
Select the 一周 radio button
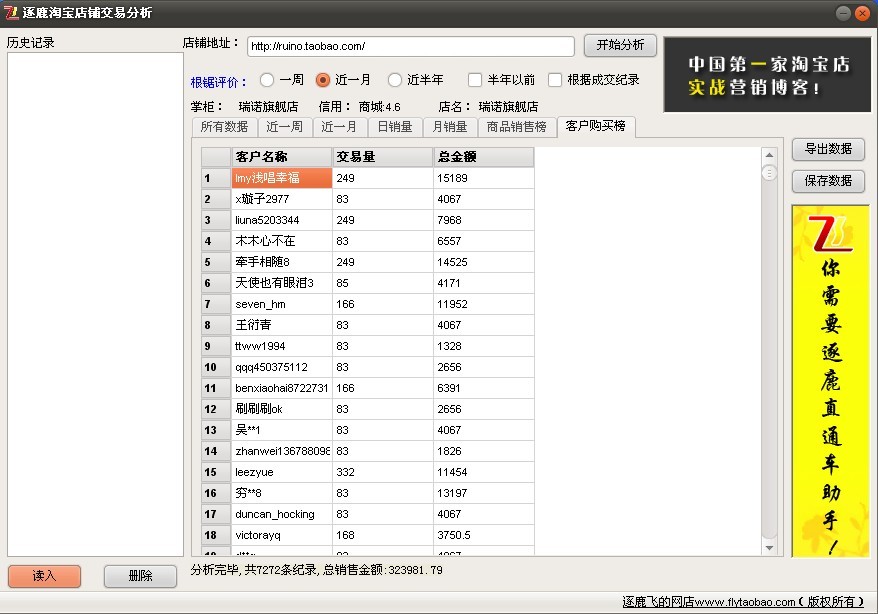(x=267, y=80)
